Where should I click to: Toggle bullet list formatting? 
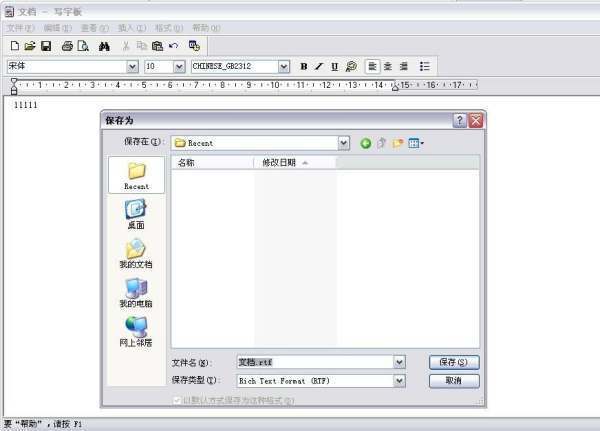[424, 67]
